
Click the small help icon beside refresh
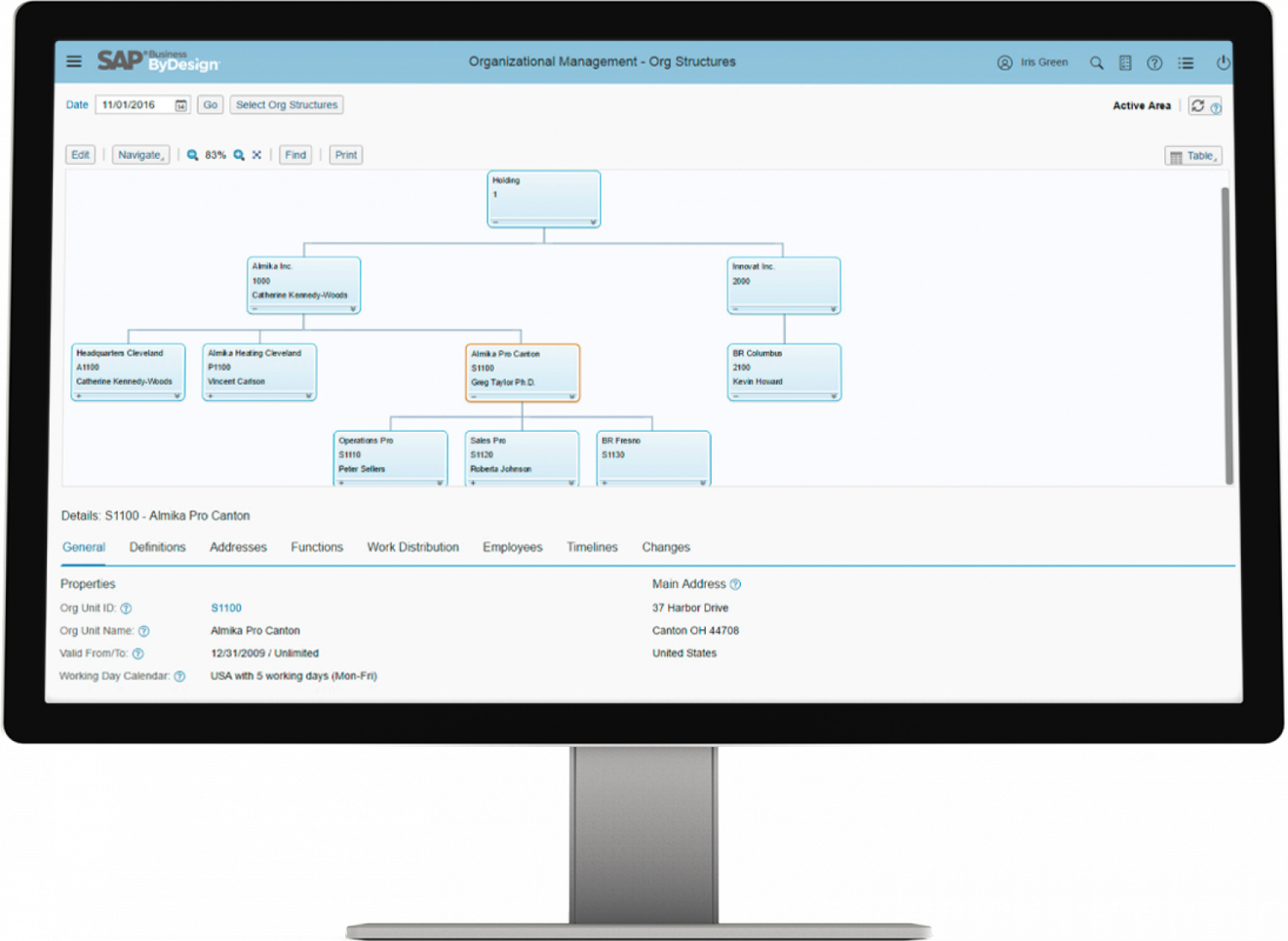[1216, 108]
